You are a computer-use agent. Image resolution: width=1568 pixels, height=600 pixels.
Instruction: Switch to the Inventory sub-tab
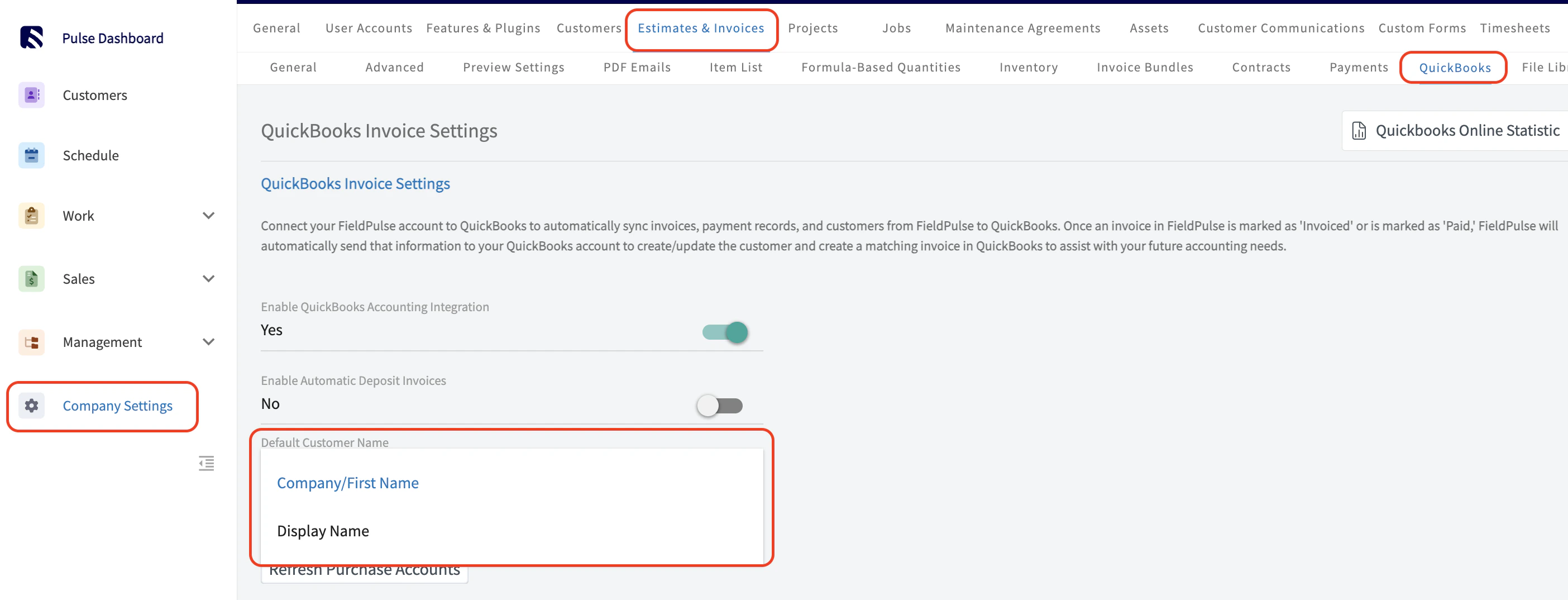click(1029, 67)
